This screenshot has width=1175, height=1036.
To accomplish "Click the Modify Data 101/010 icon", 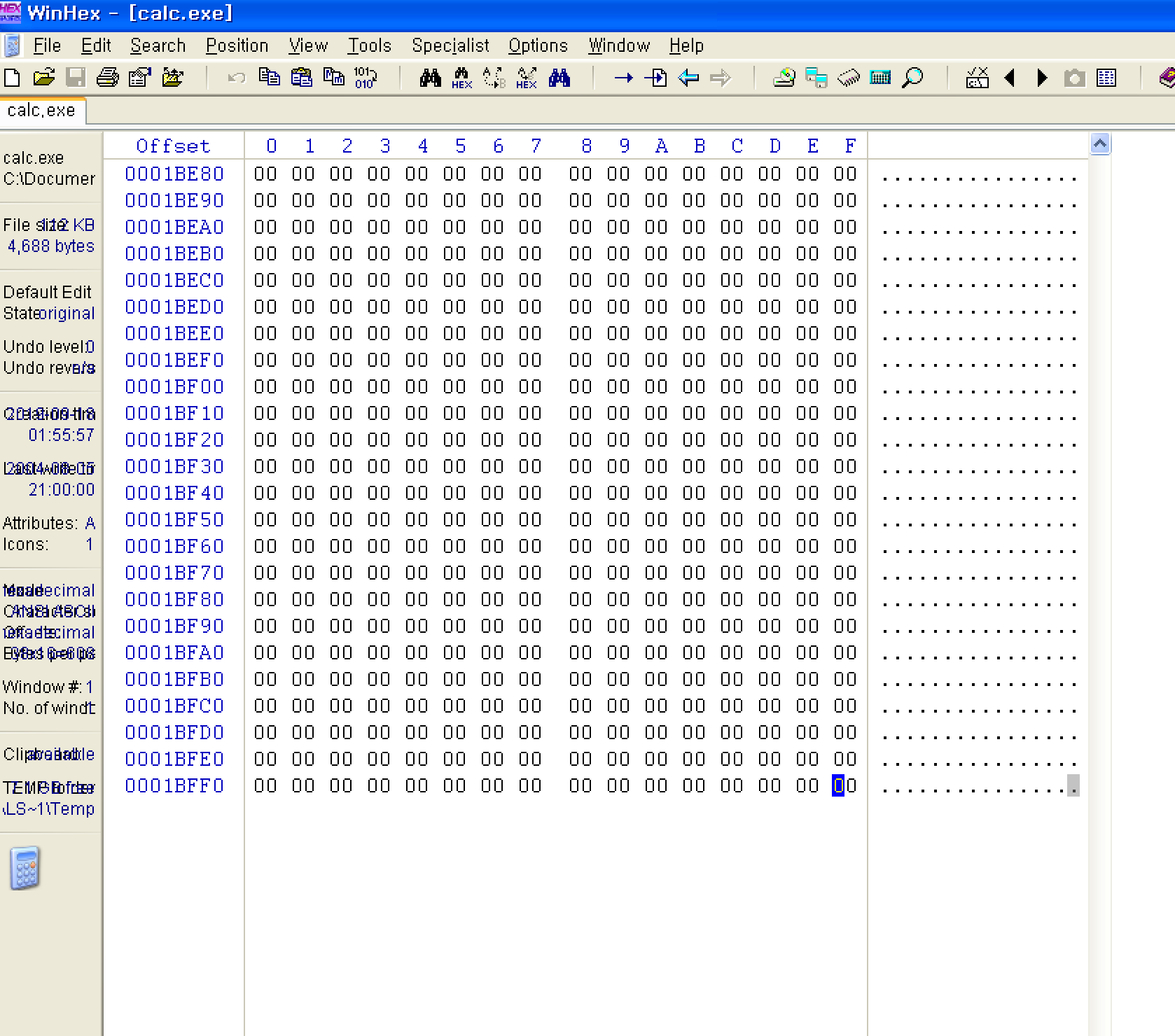I will point(366,78).
